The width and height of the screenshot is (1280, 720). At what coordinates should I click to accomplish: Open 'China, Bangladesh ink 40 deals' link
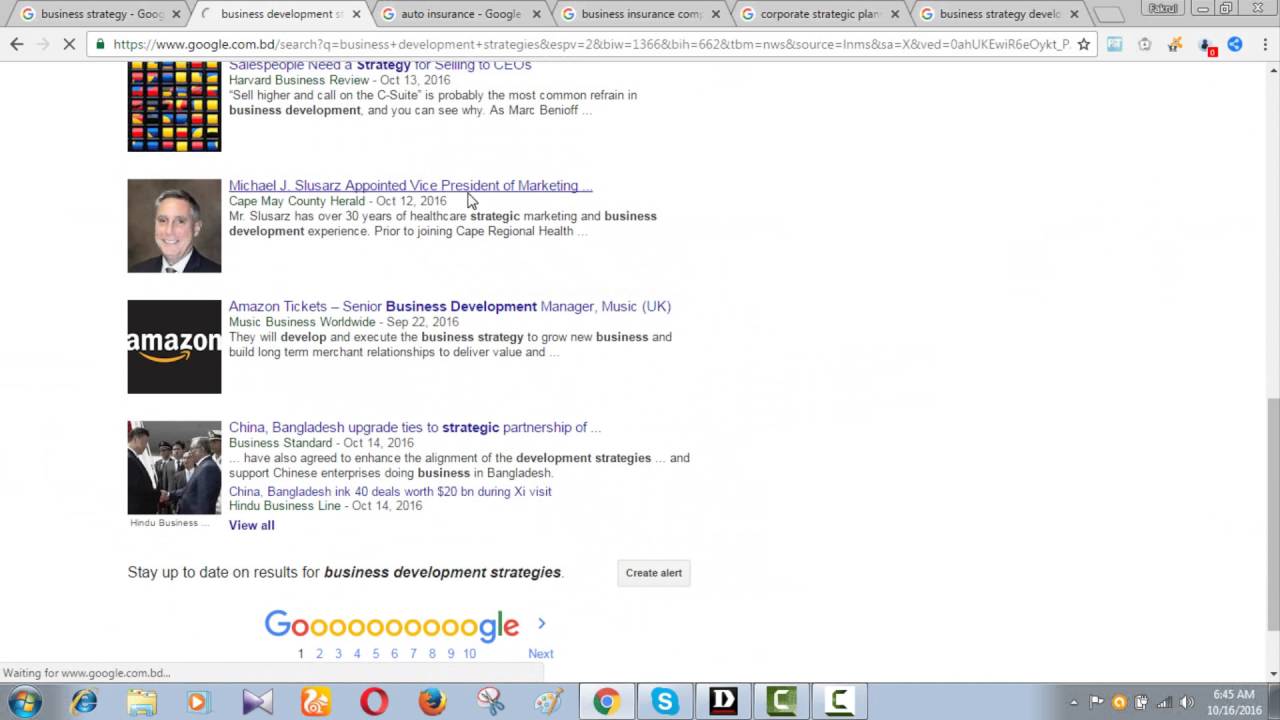[390, 491]
